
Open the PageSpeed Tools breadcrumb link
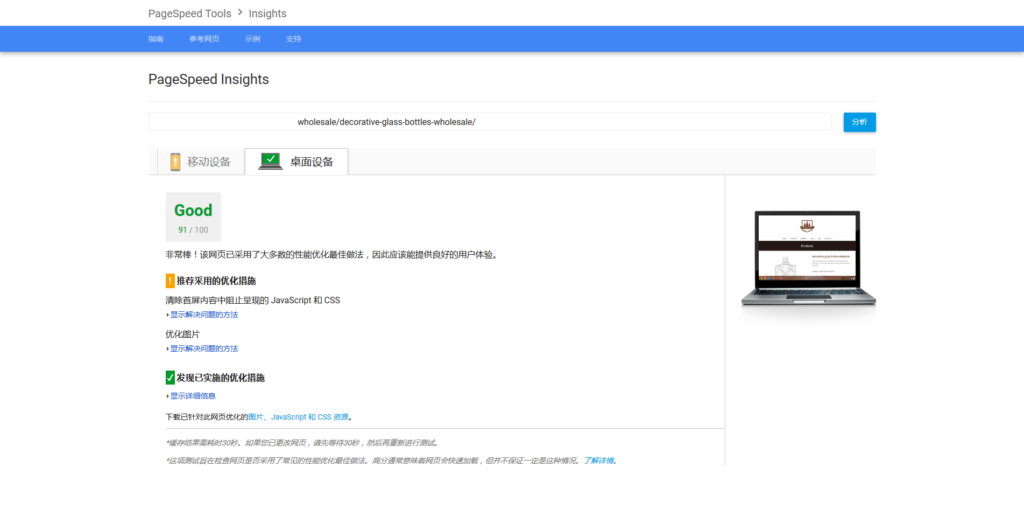click(x=189, y=13)
